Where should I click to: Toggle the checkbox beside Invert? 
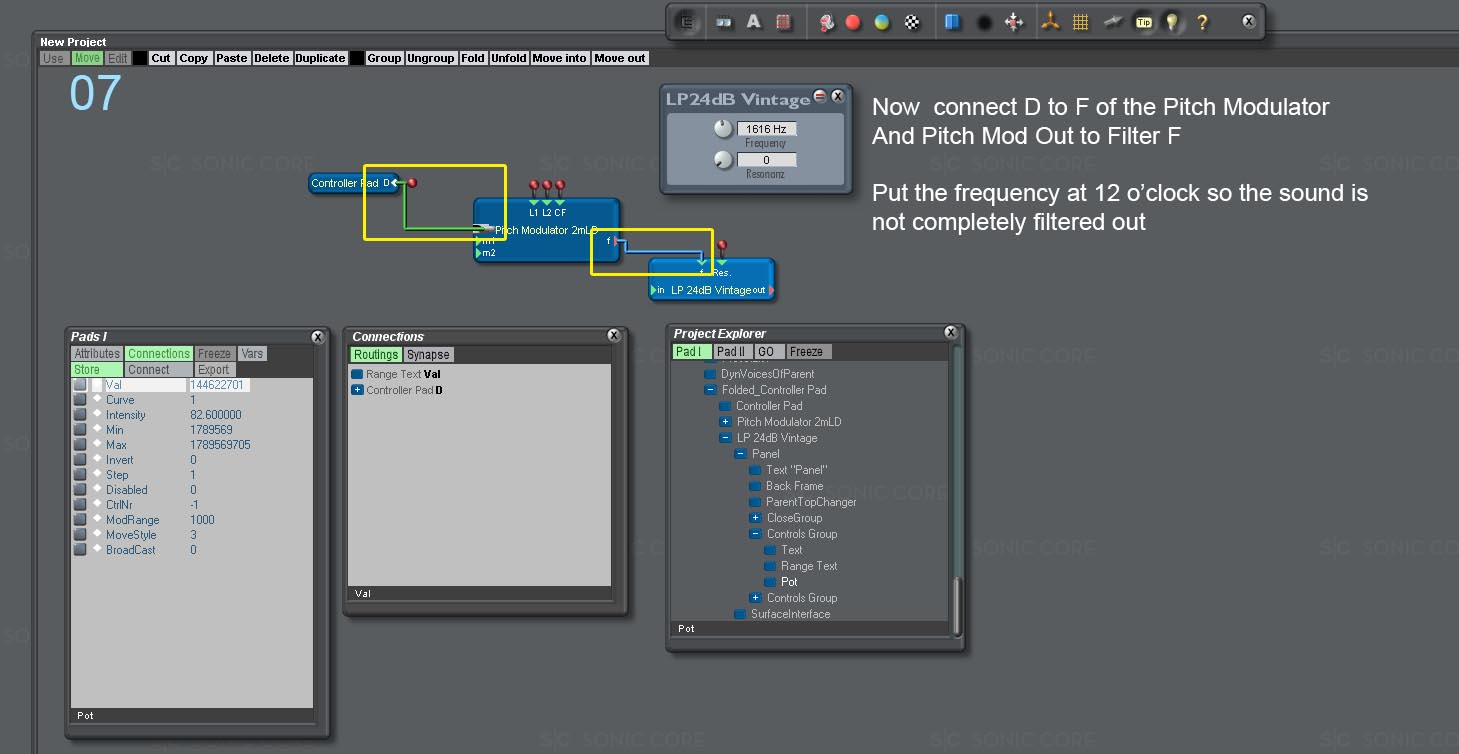click(80, 460)
